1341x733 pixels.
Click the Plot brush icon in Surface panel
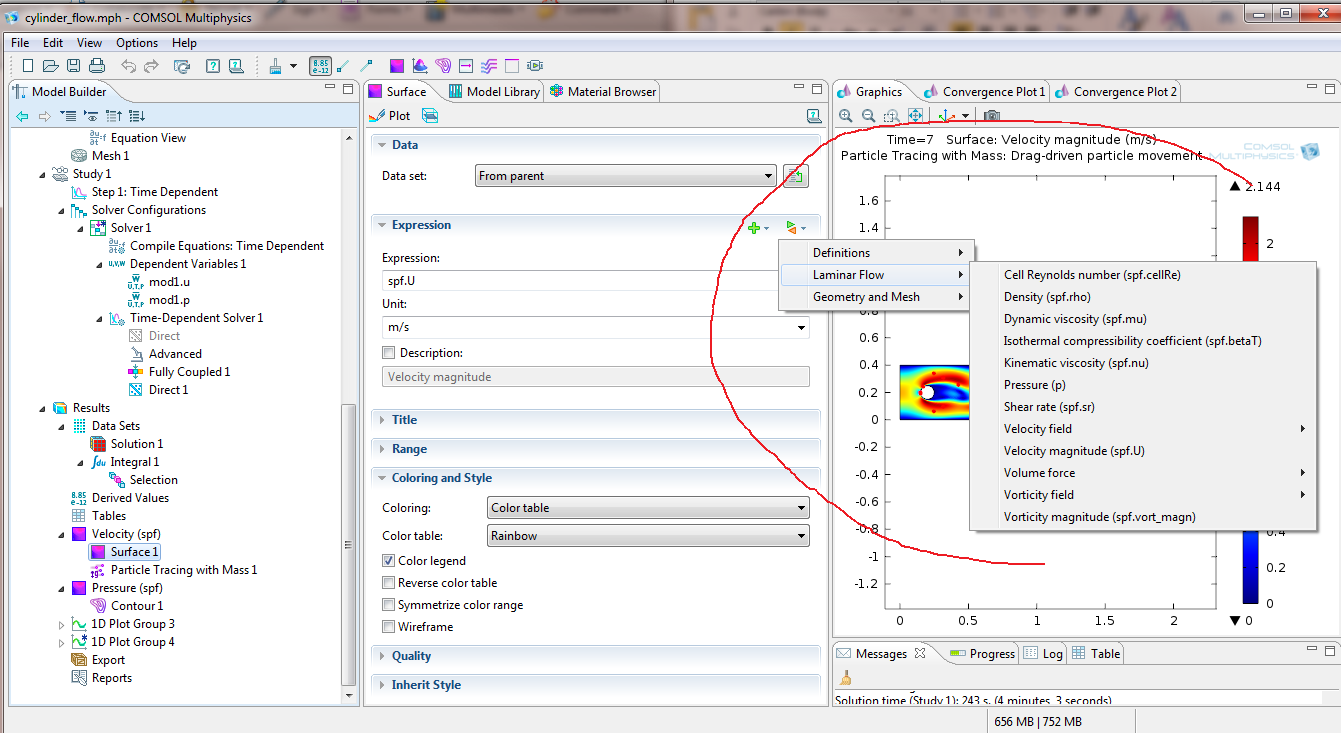tap(378, 116)
